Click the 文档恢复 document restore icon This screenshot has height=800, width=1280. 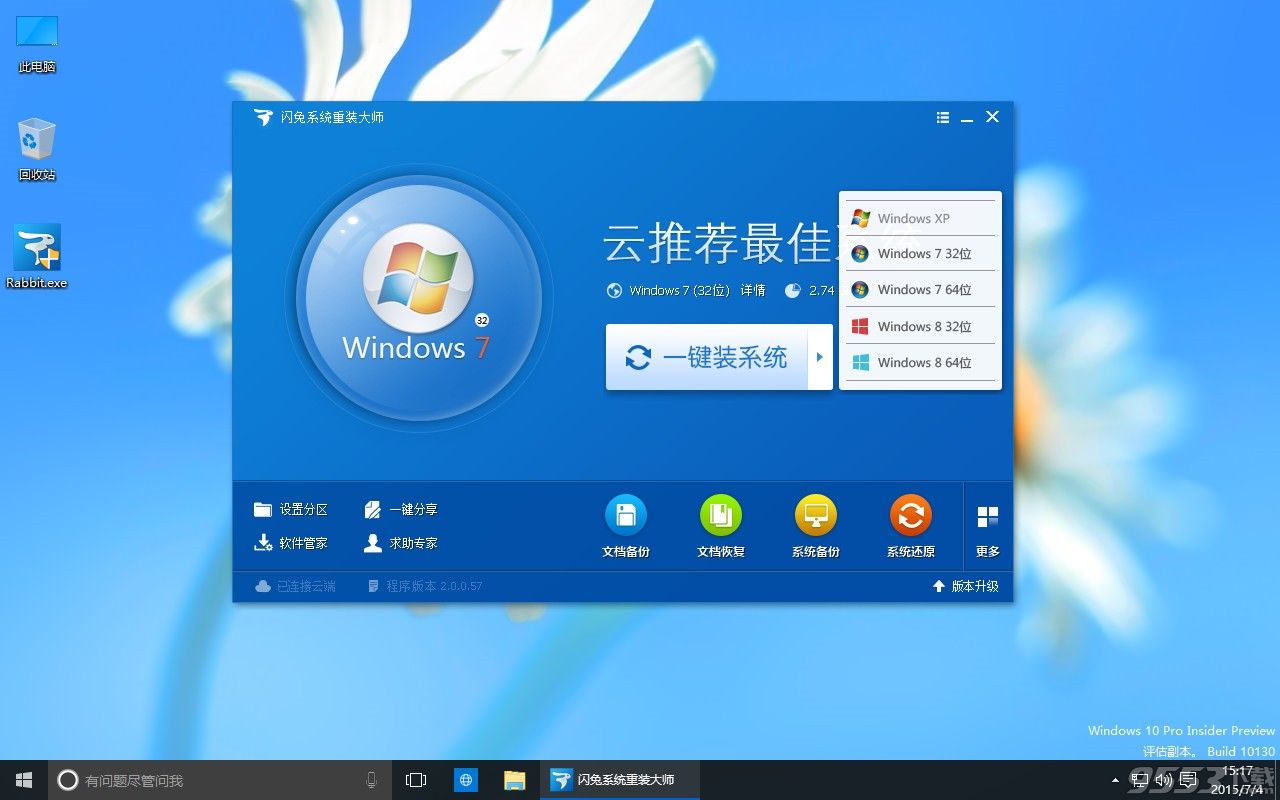tap(721, 516)
